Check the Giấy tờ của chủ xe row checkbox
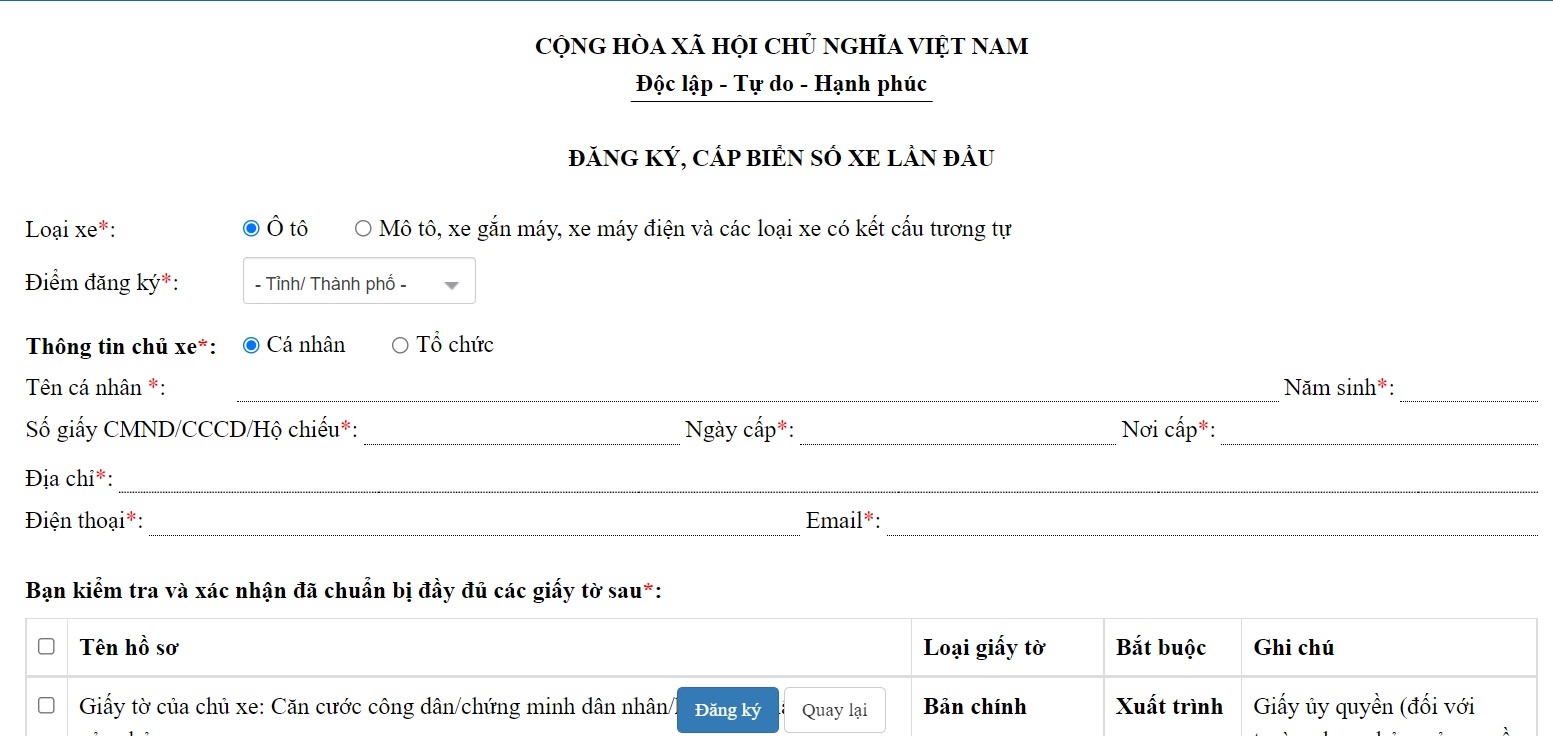Screen dimensions: 1553x736 coord(46,706)
